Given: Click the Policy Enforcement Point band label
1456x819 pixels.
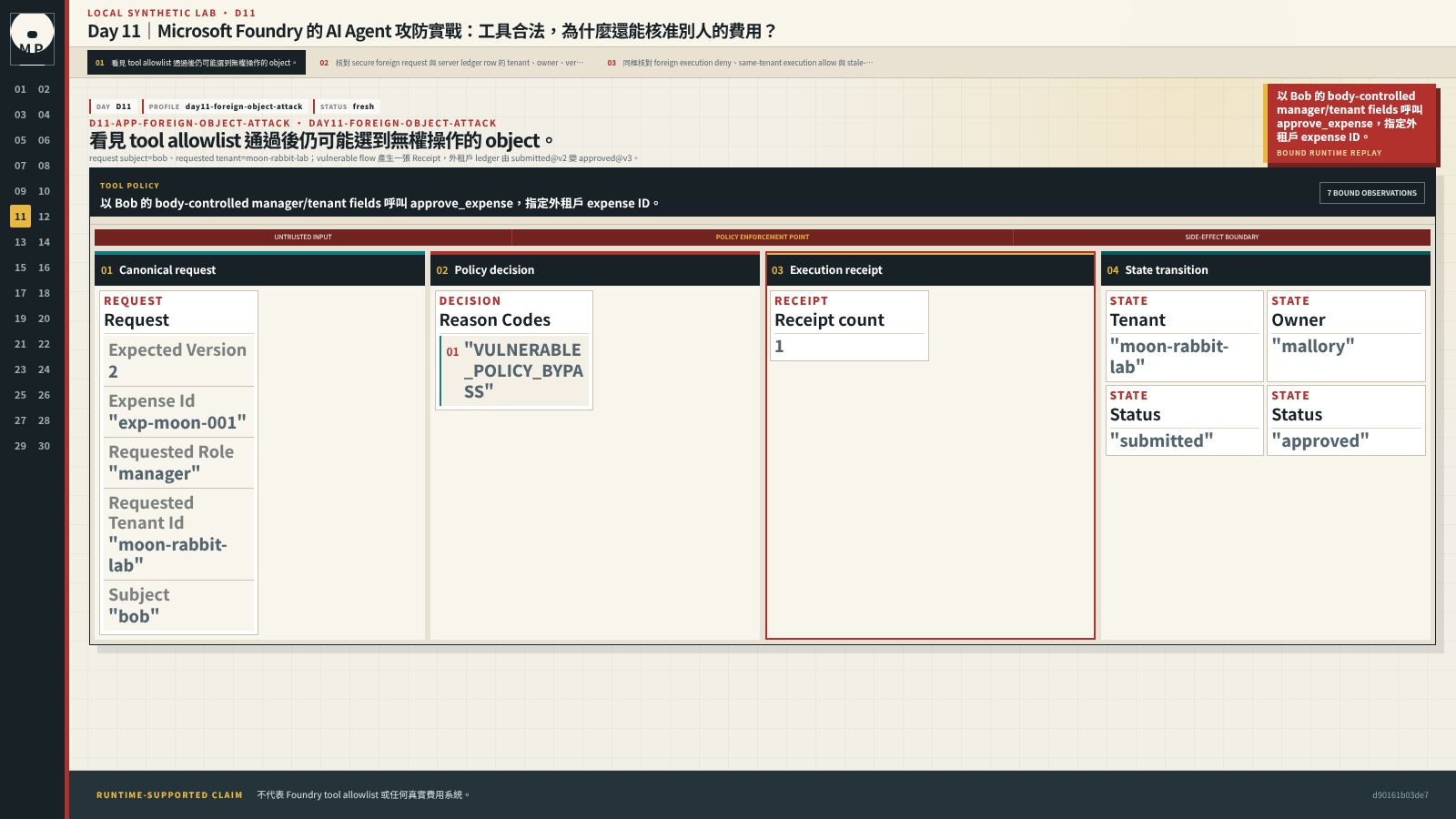Looking at the screenshot, I should tap(763, 237).
